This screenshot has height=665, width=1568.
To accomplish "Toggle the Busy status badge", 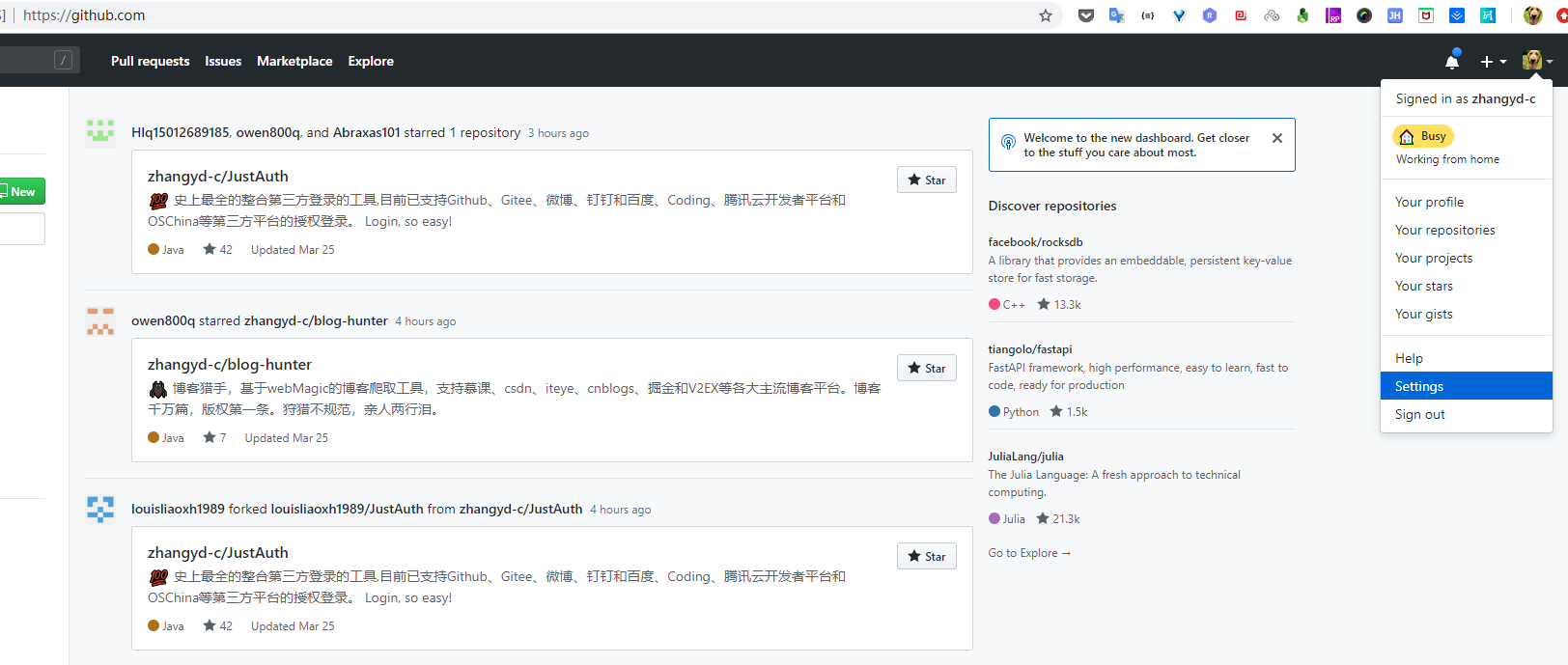I will coord(1423,136).
